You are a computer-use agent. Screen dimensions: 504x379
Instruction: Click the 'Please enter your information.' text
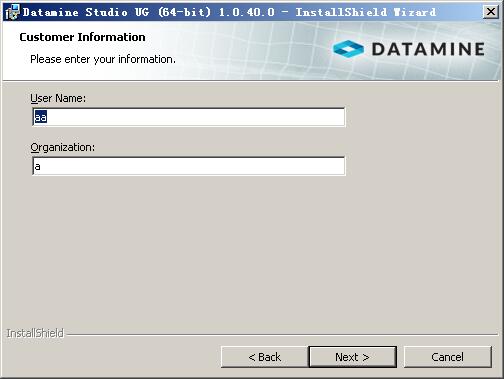pos(103,59)
